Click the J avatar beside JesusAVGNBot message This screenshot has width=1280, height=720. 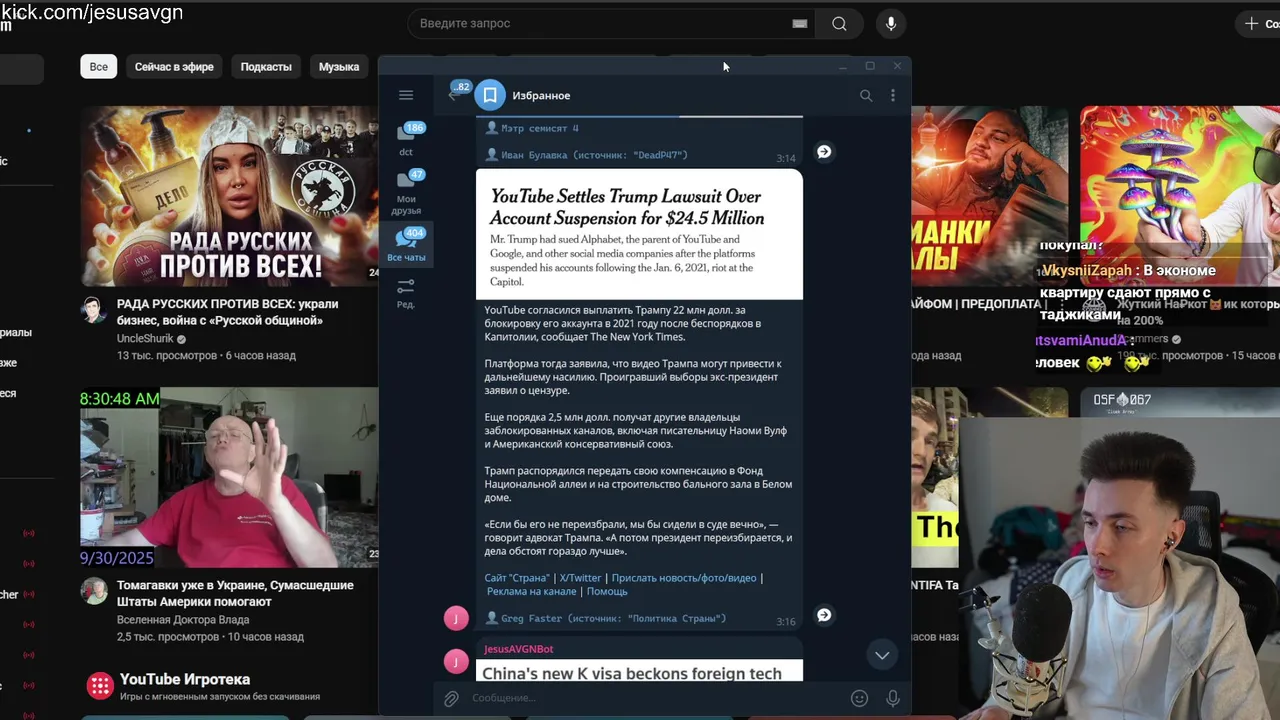click(x=456, y=661)
